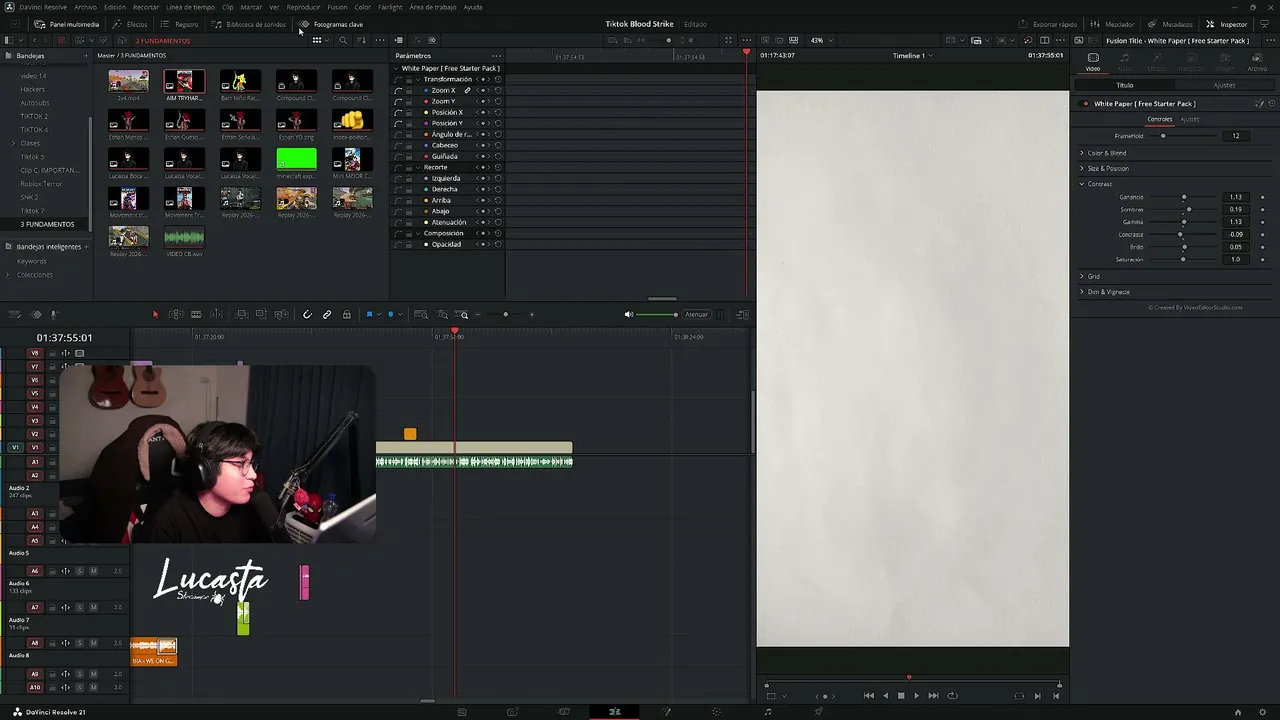Toggle timeline linked selection chain icon

click(x=327, y=315)
